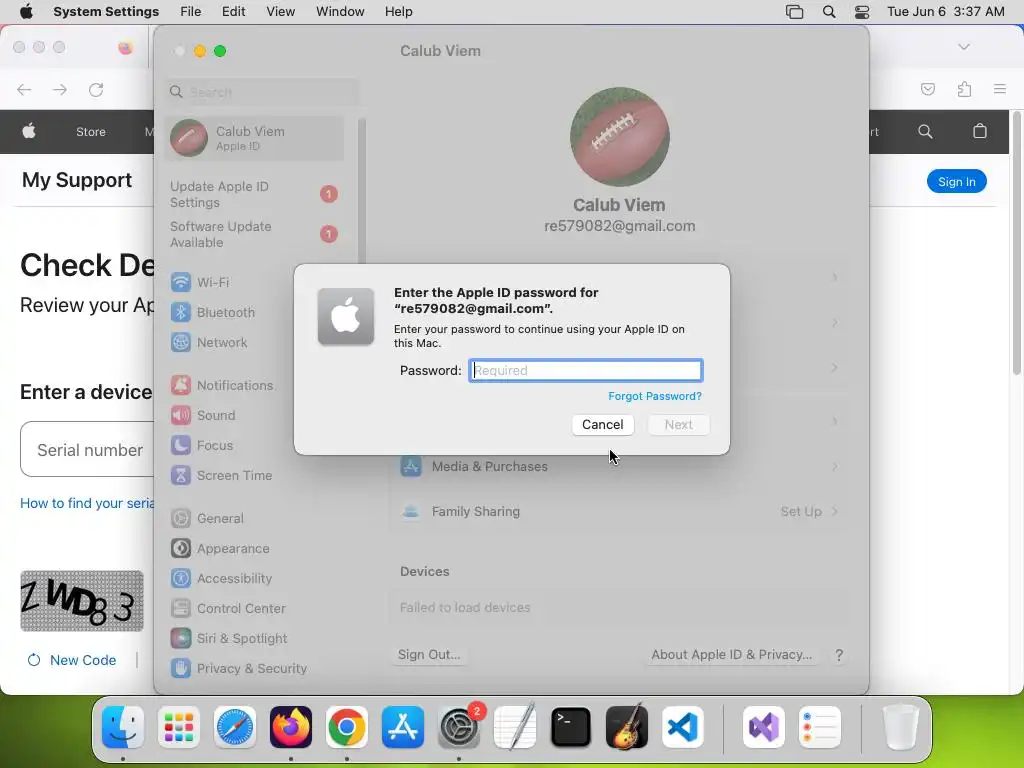Open Accessibility icon in sidebar
The width and height of the screenshot is (1024, 768).
pos(181,579)
